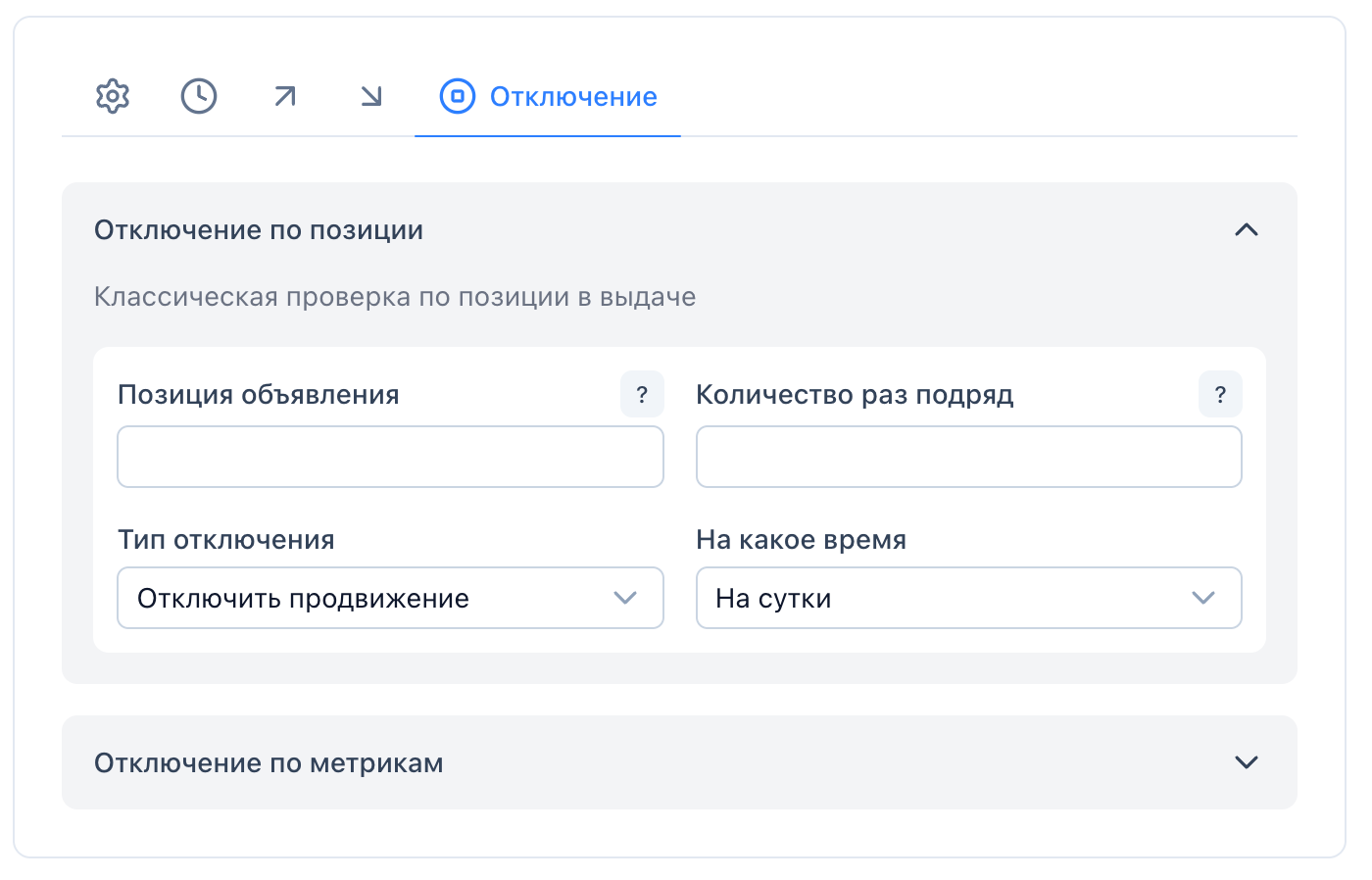Click arrow in Отключить продвижение select

pyautogui.click(x=625, y=598)
